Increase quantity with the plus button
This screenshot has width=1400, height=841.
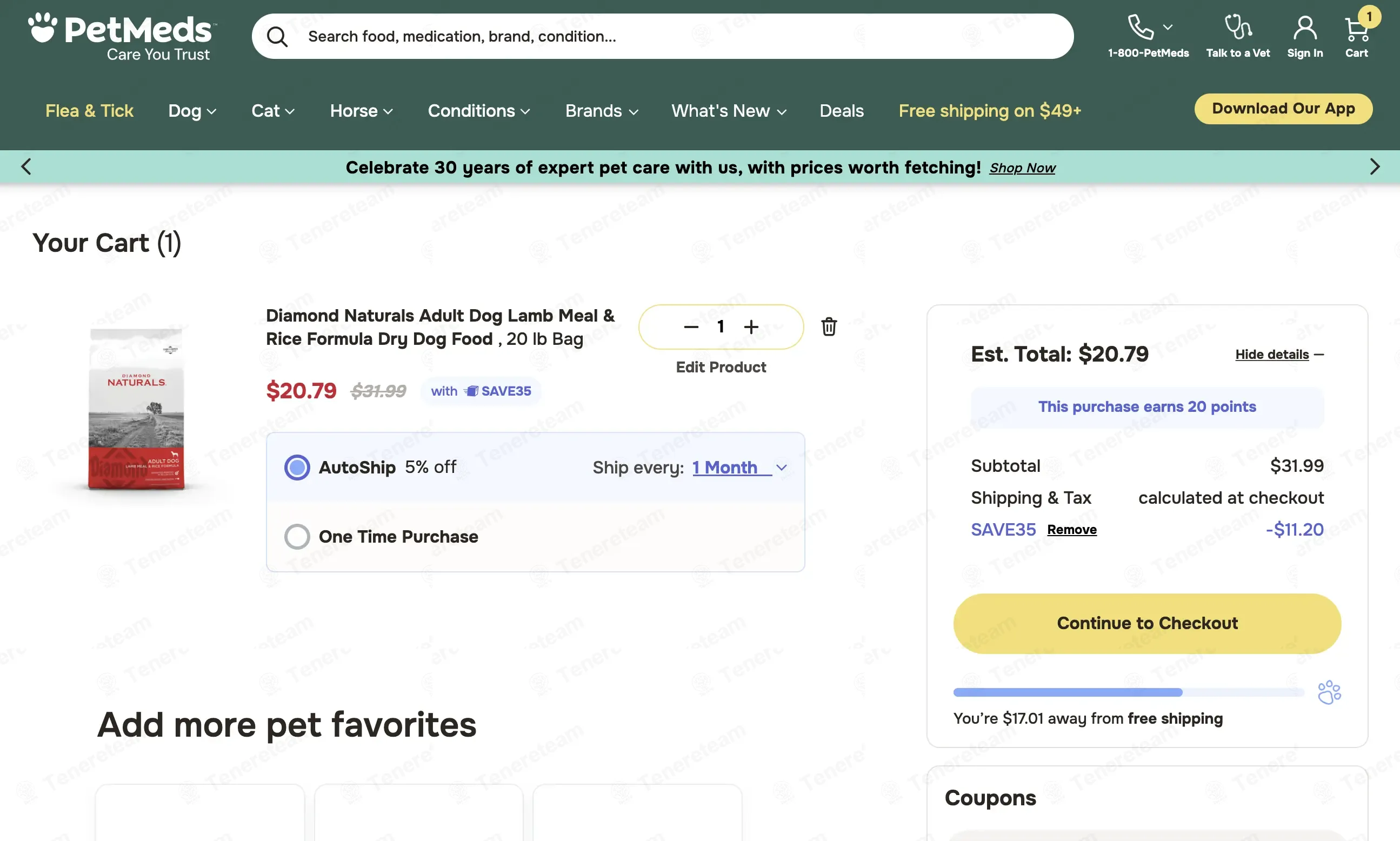pyautogui.click(x=751, y=327)
